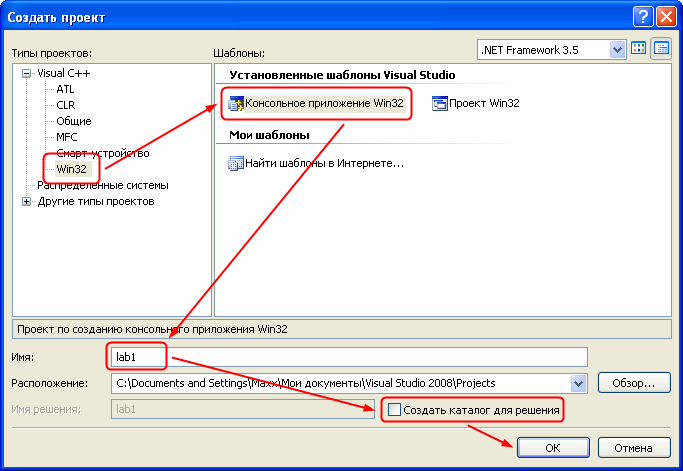Click the "Отмена" cancel button
683x471 pixels.
click(634, 447)
